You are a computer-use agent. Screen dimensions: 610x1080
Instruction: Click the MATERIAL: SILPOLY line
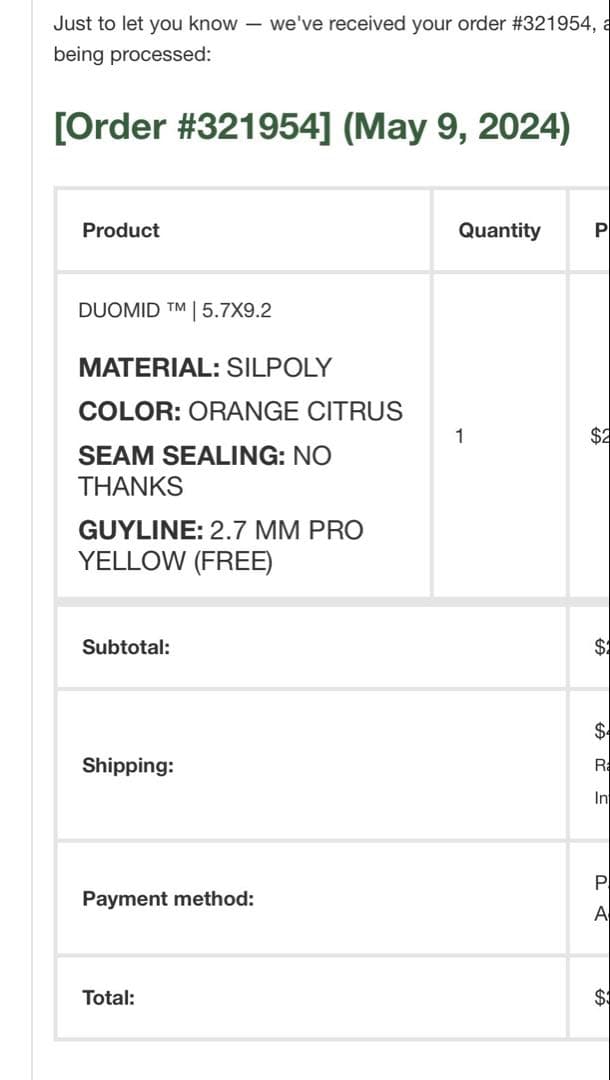(x=204, y=367)
